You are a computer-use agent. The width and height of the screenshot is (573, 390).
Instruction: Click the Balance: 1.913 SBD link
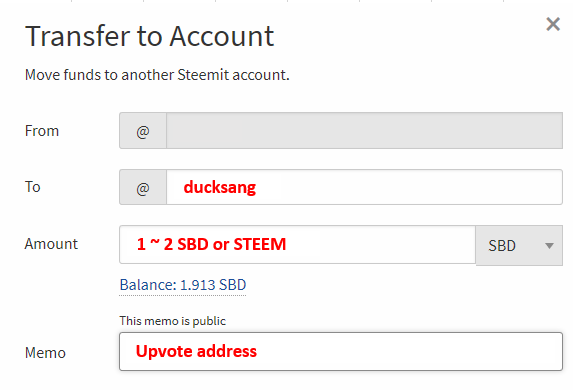[x=183, y=285]
